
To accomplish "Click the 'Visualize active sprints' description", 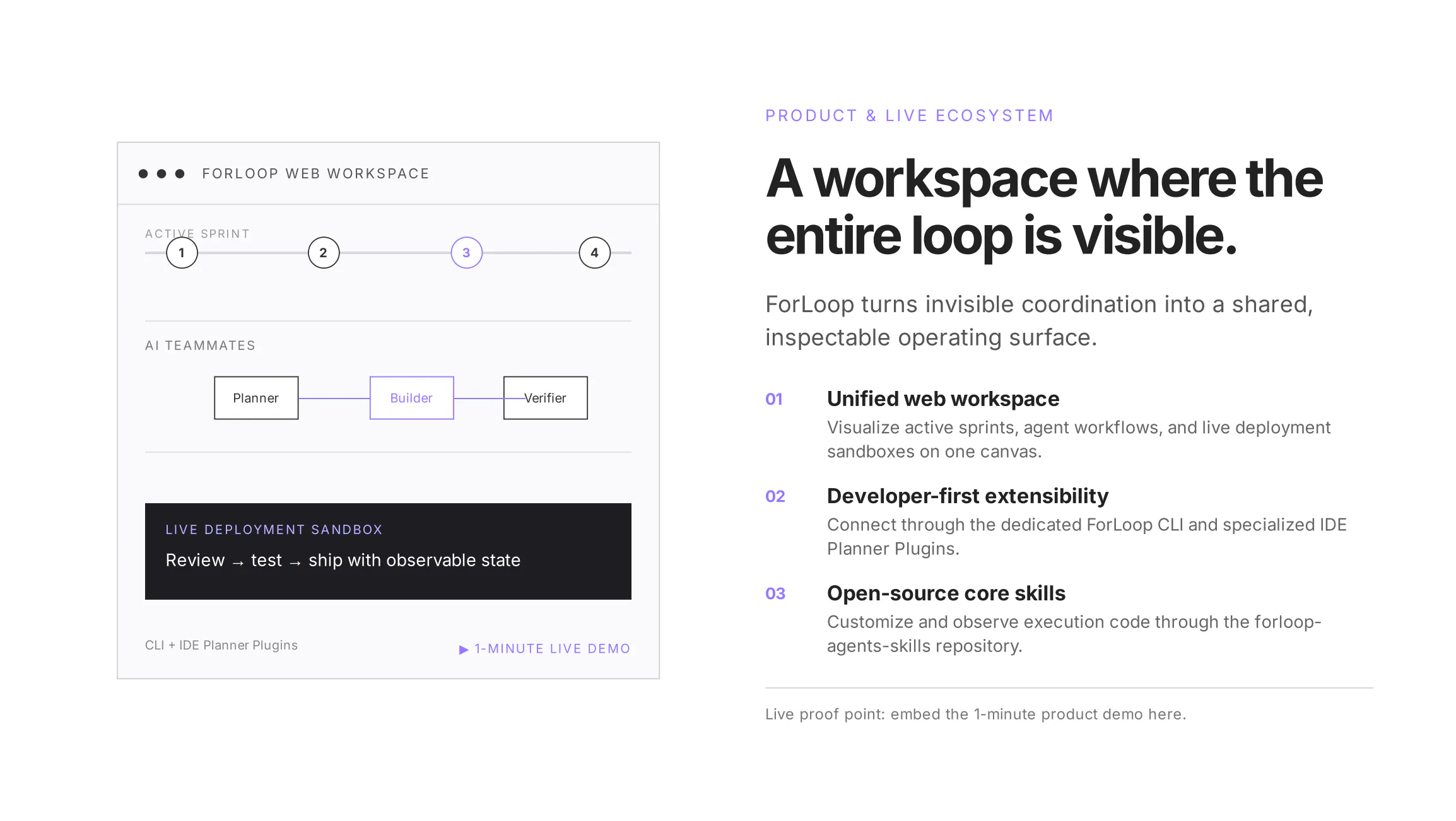I will click(1079, 440).
